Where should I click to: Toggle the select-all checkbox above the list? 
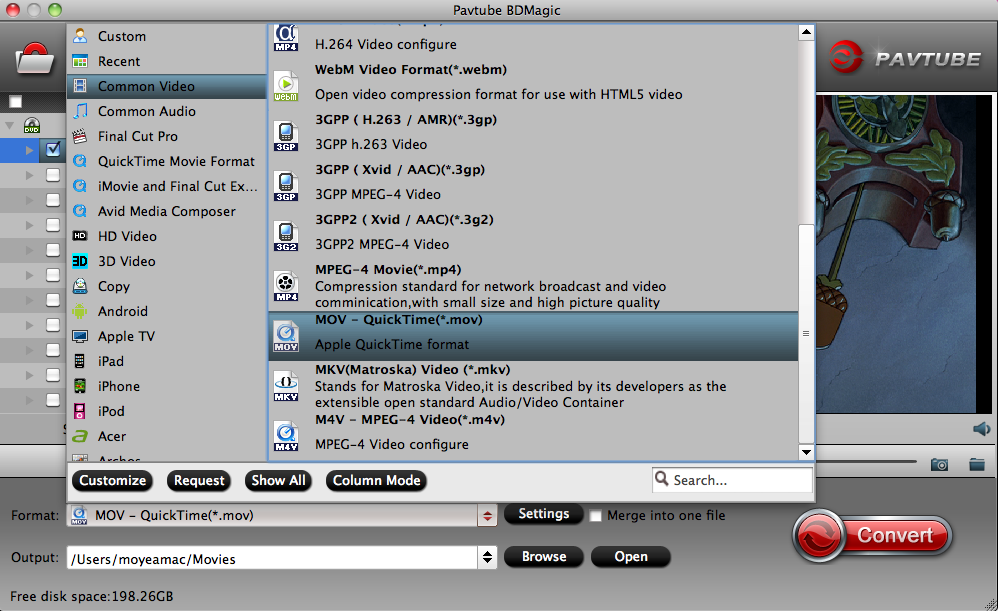[15, 102]
